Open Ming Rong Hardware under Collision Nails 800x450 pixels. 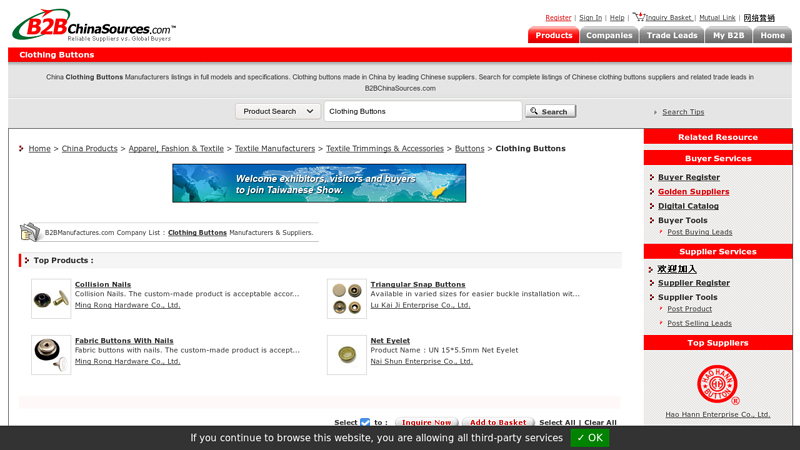point(128,305)
